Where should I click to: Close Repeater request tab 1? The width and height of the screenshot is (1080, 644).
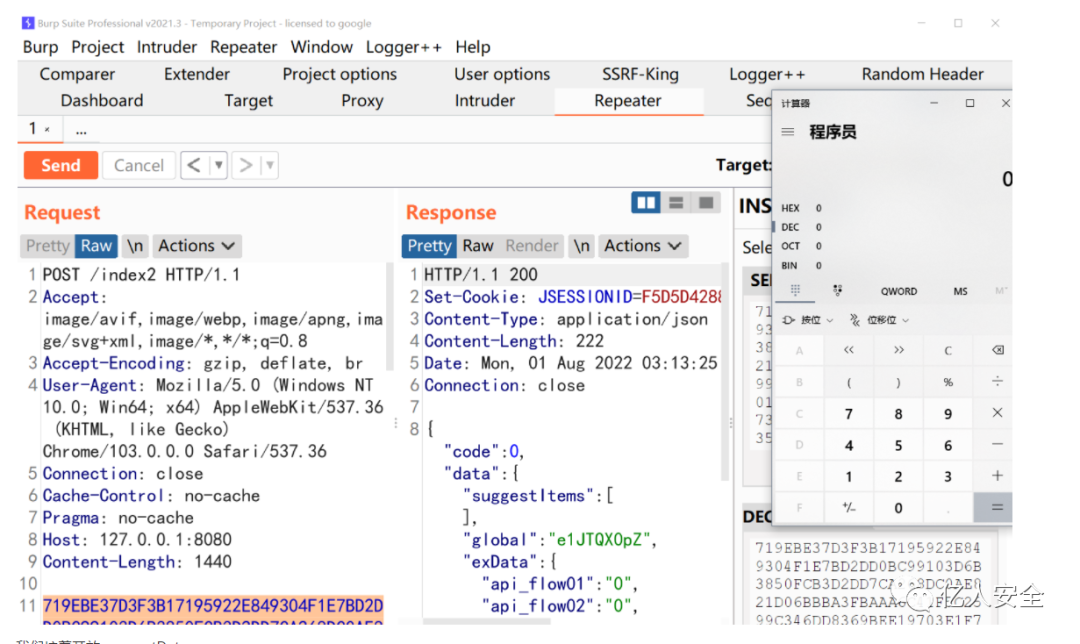tap(47, 129)
